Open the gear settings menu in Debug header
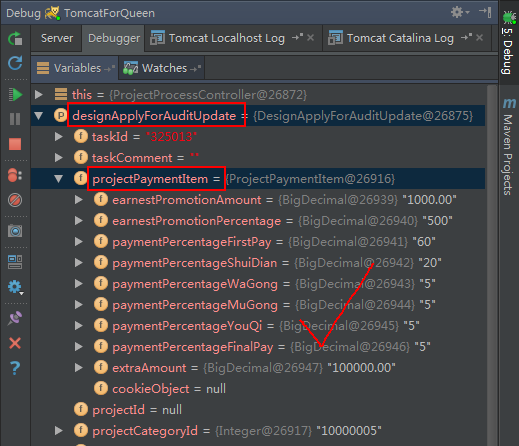 click(x=460, y=12)
